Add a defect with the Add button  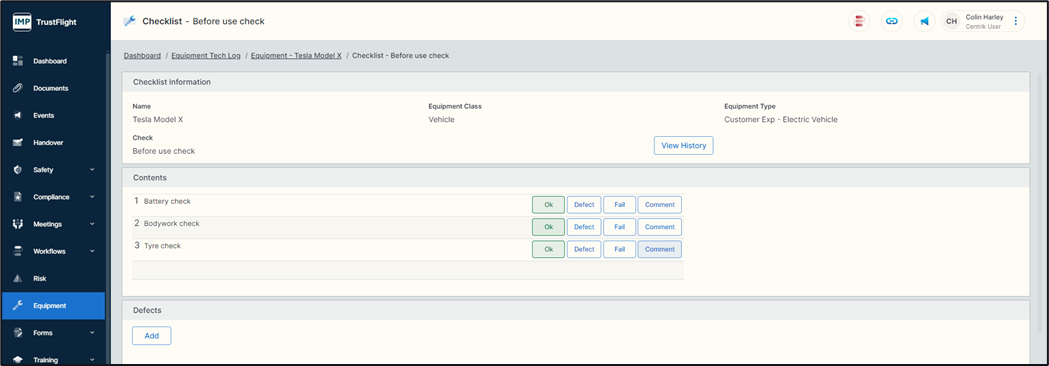[152, 336]
